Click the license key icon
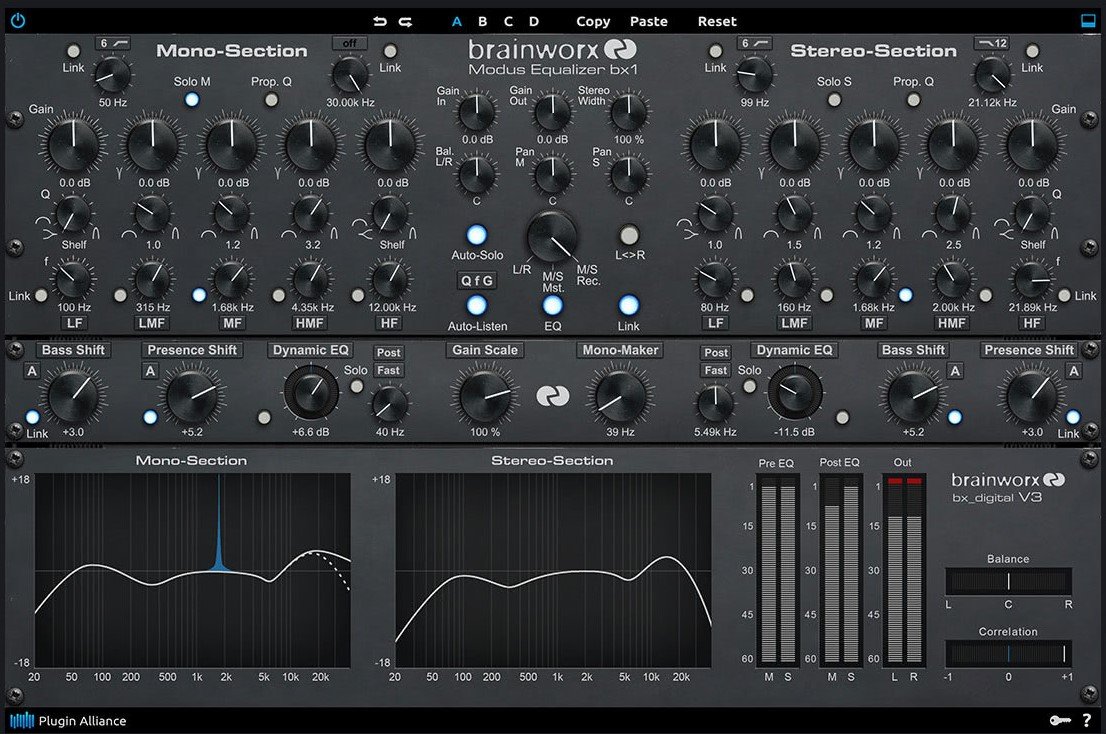Image resolution: width=1106 pixels, height=734 pixels. pyautogui.click(x=1059, y=720)
